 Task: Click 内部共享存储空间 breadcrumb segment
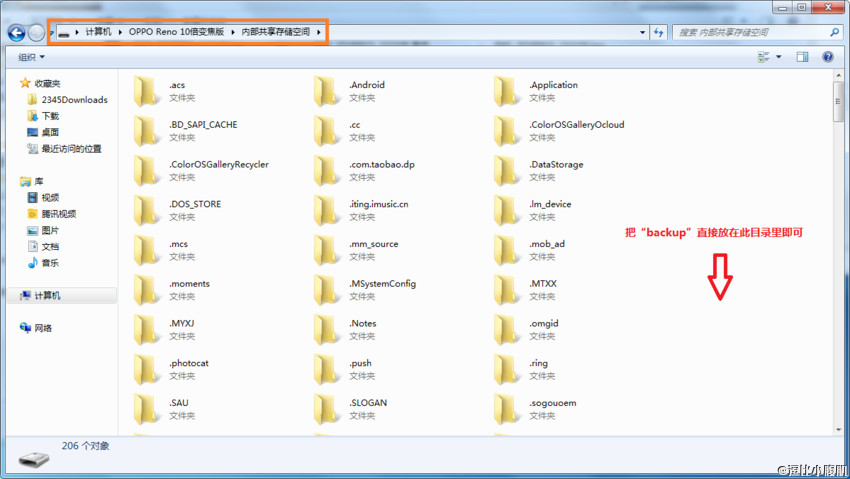pyautogui.click(x=275, y=32)
